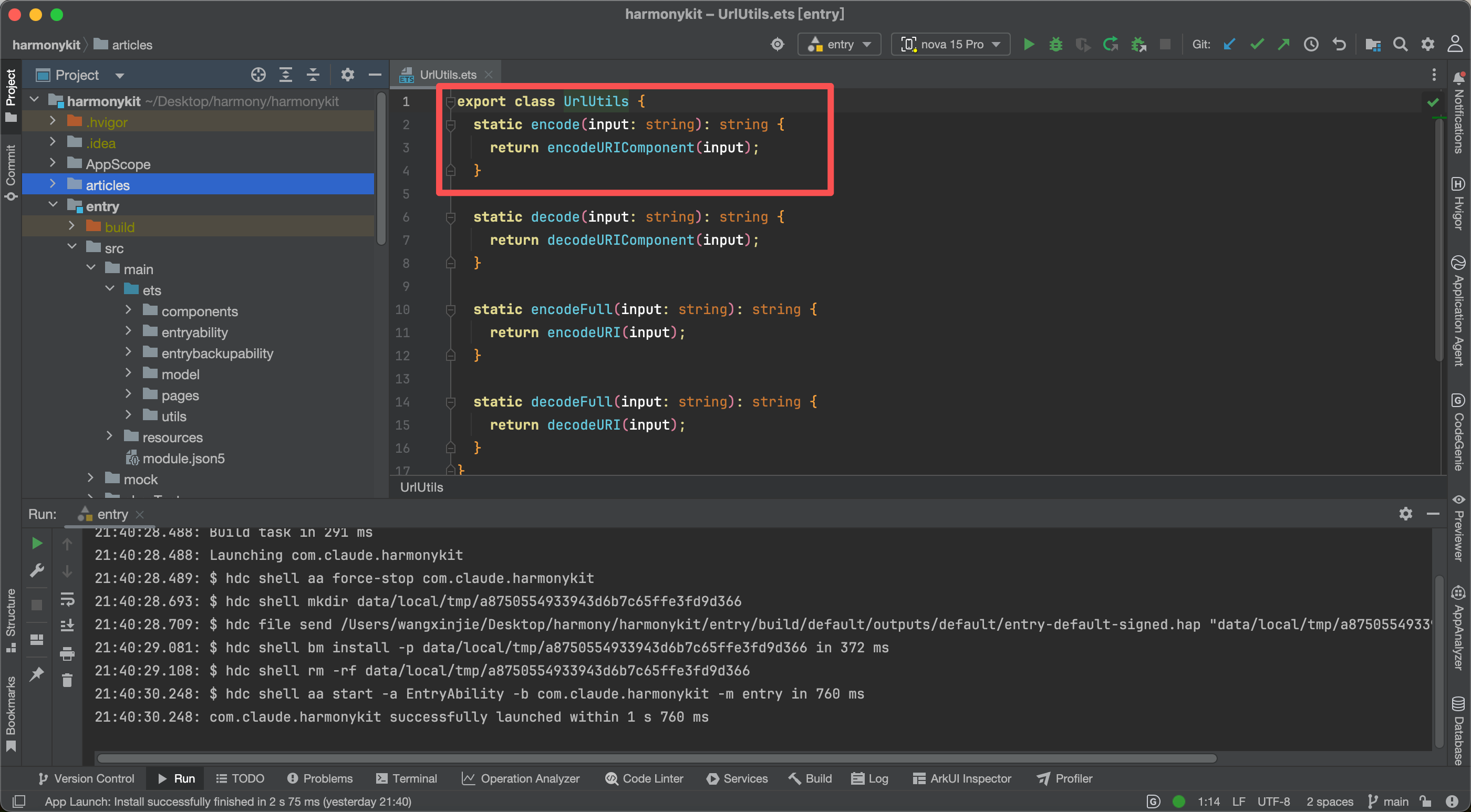The image size is (1471, 812).
Task: Rerun entry from the Run panel play icon
Action: (x=37, y=543)
